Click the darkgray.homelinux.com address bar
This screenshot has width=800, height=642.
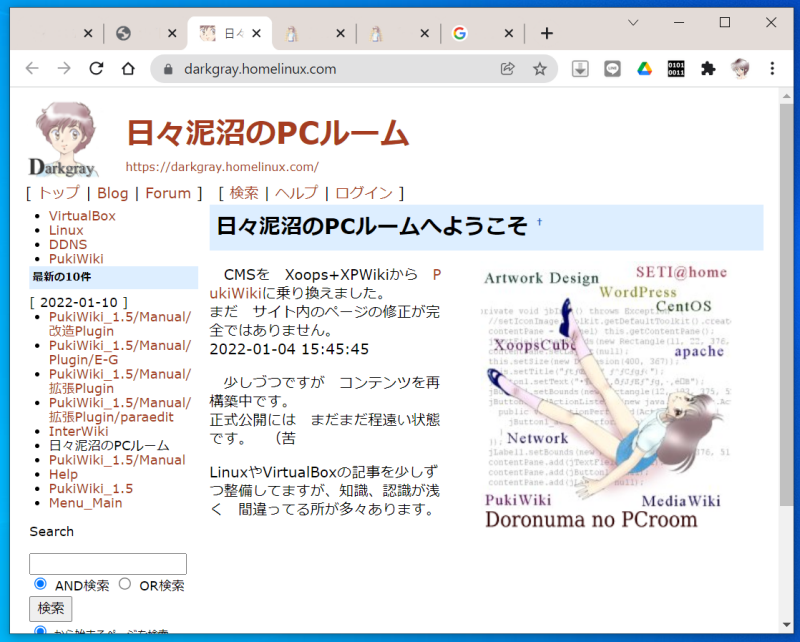(x=354, y=69)
